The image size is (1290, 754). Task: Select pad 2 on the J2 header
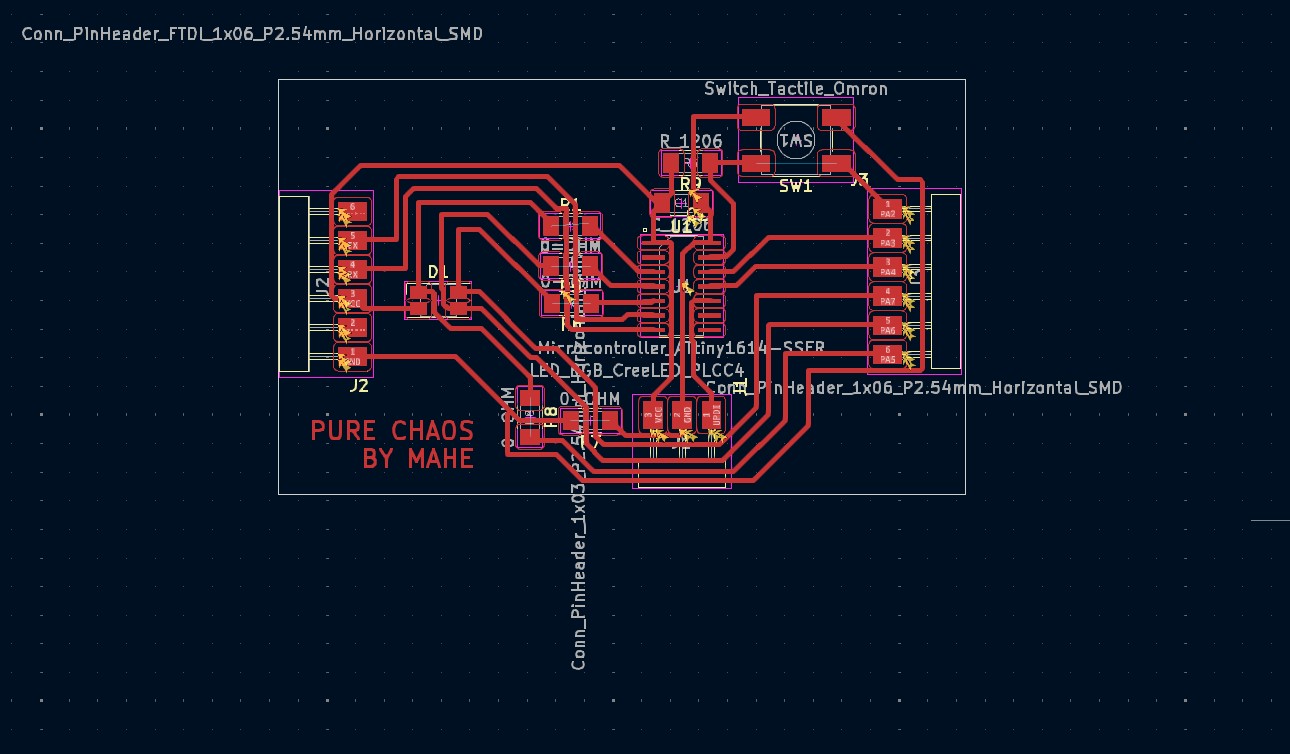pos(354,328)
